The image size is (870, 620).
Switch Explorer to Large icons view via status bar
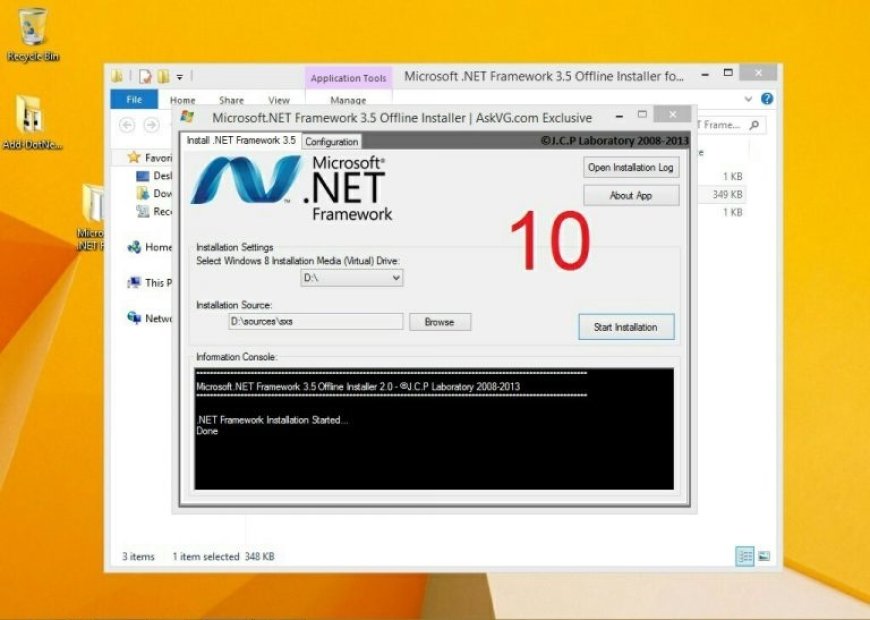pos(764,556)
